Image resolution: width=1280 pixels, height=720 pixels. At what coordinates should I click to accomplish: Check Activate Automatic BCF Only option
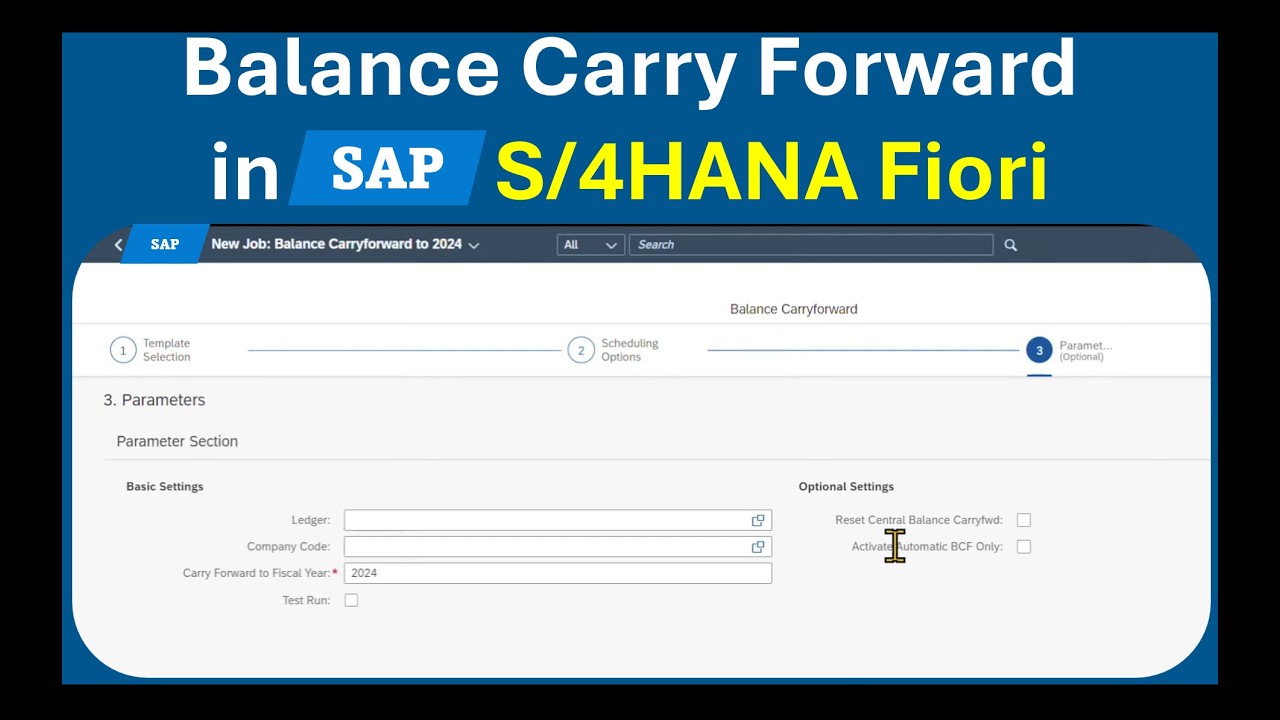tap(1023, 547)
